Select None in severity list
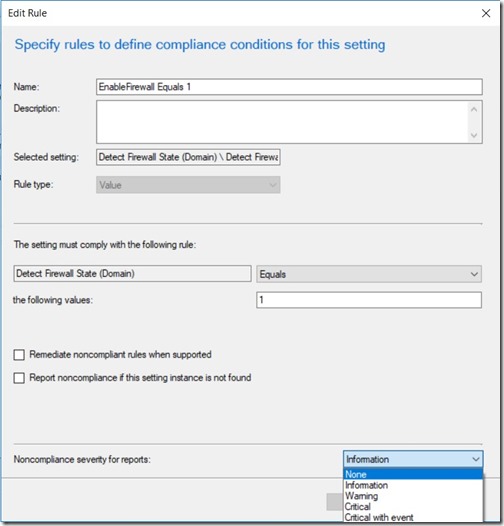 tap(413, 474)
